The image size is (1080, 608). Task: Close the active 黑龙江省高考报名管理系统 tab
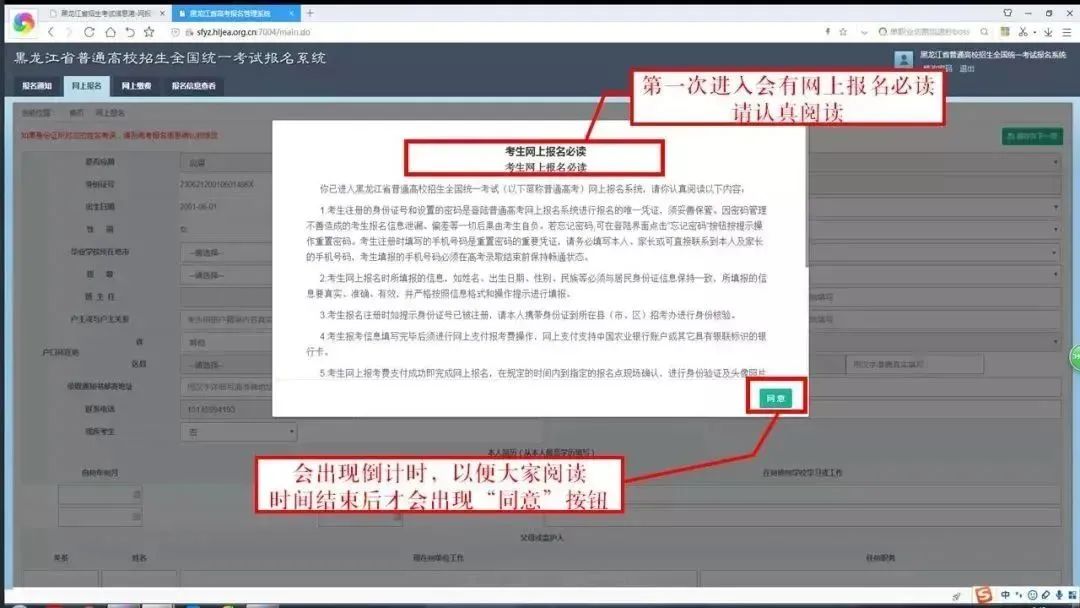pyautogui.click(x=291, y=13)
